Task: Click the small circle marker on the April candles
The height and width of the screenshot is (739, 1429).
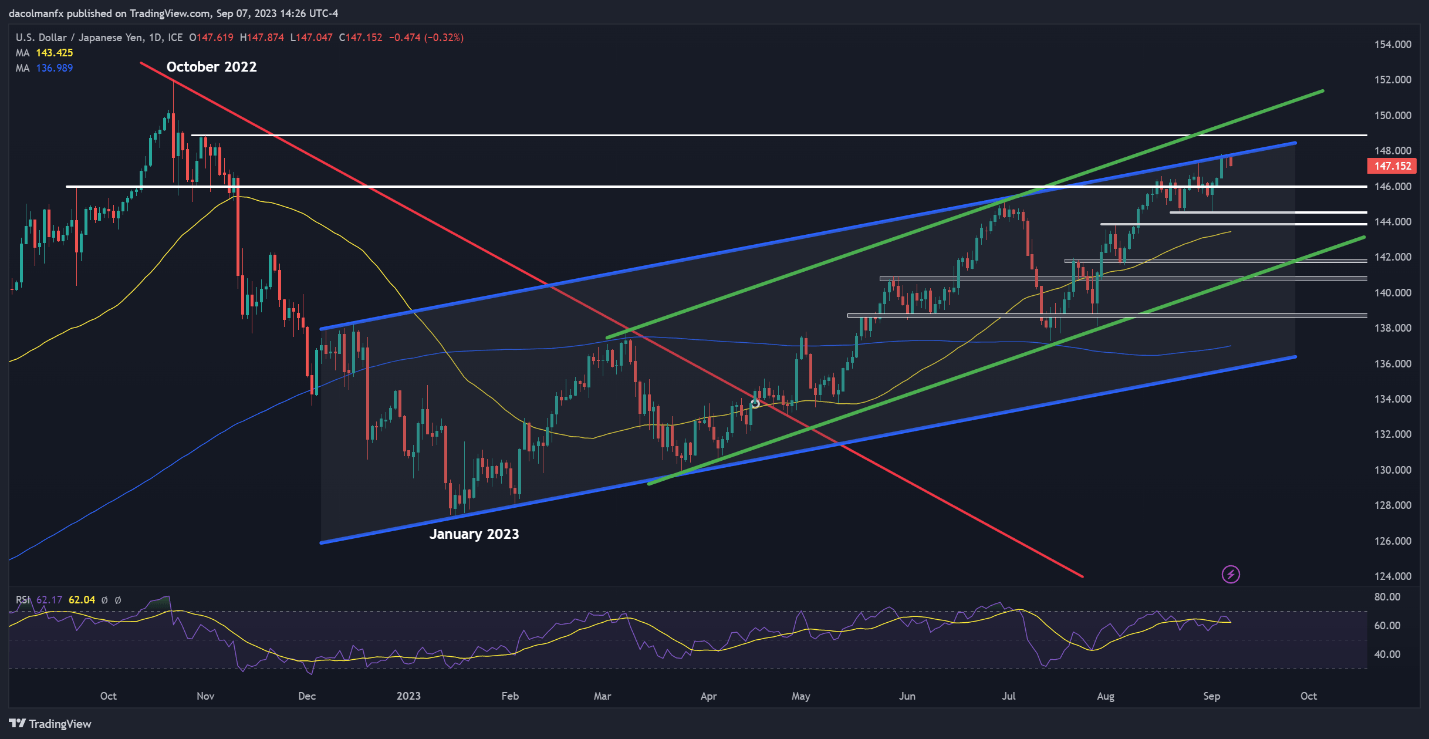Action: [755, 403]
